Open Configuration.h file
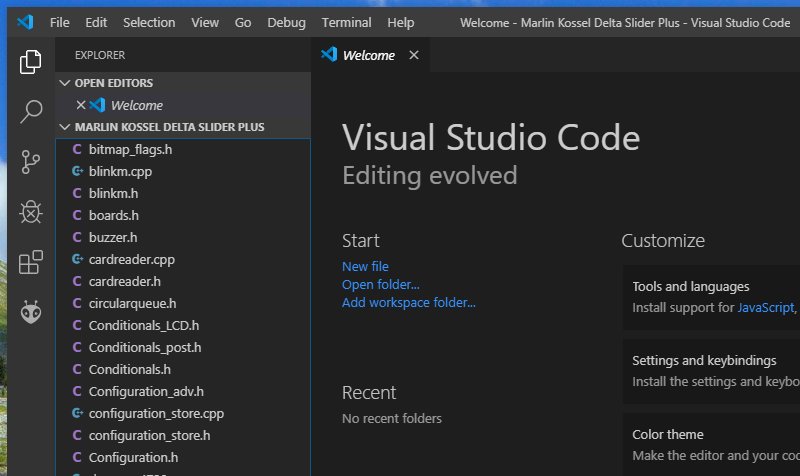This screenshot has height=476, width=800. [x=183, y=457]
